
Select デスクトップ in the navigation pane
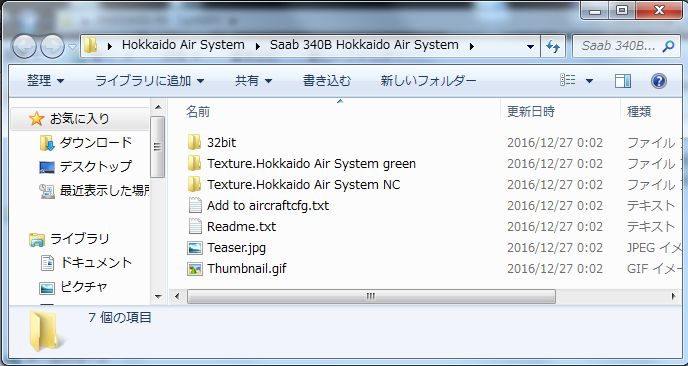[x=95, y=166]
